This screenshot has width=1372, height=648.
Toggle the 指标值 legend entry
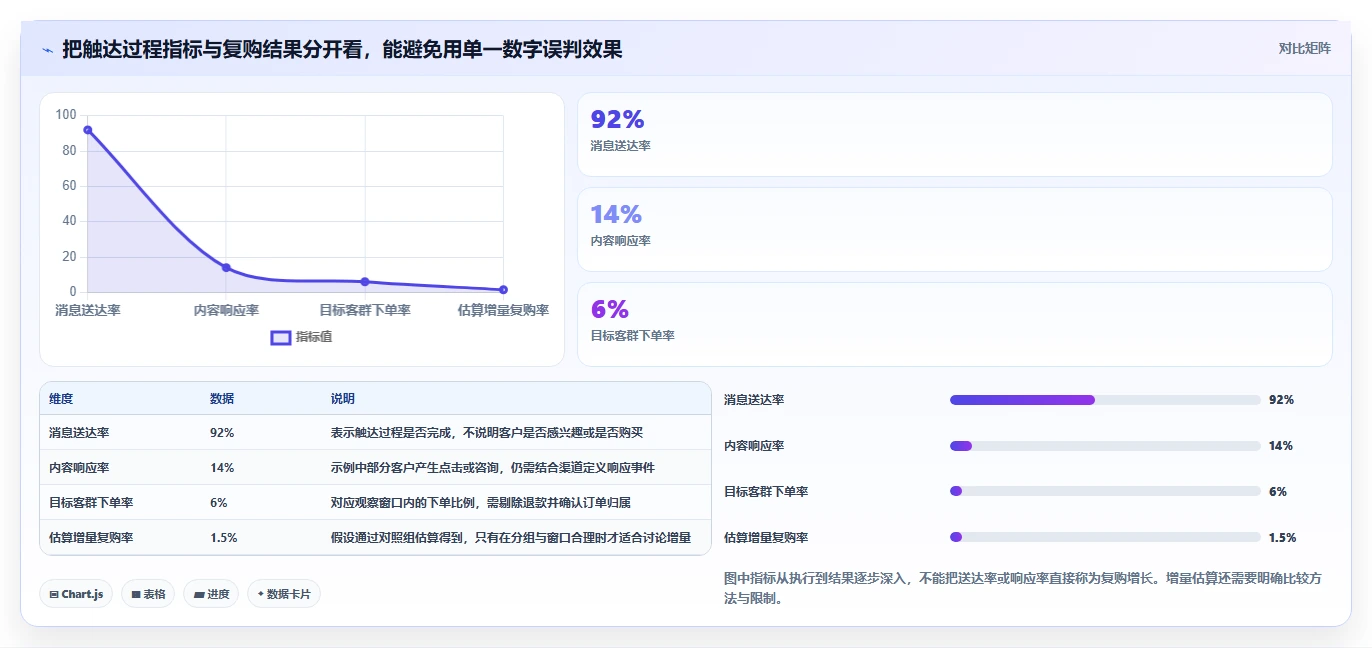click(x=302, y=337)
